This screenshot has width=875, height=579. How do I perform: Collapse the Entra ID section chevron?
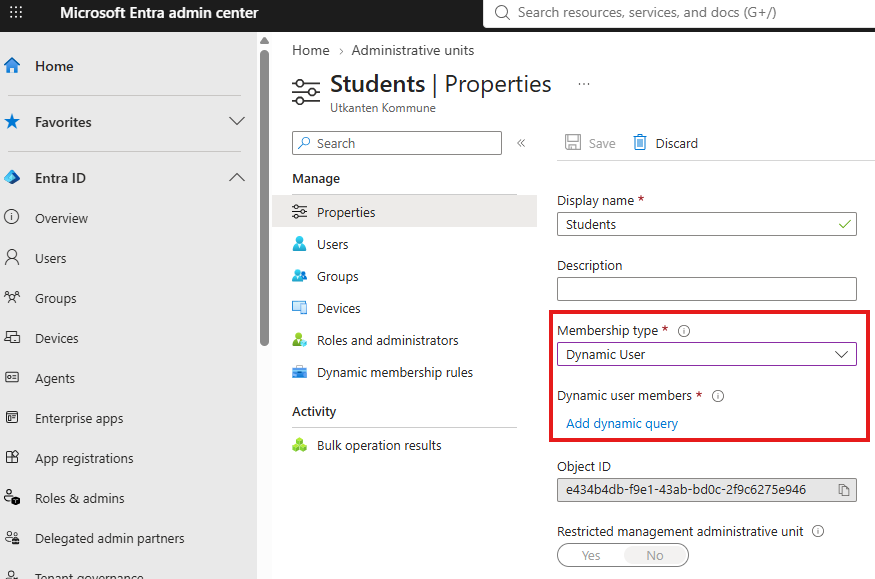237,177
